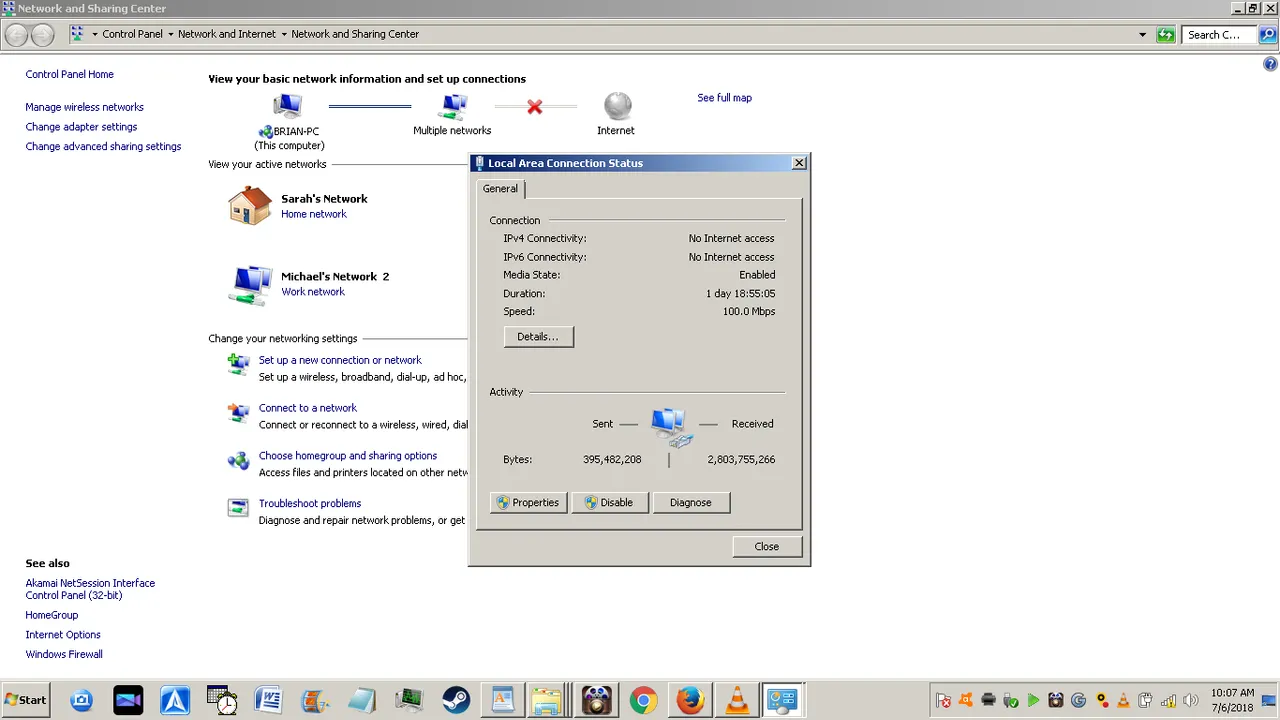
Task: Click Network and Internet breadcrumb
Action: tap(227, 34)
